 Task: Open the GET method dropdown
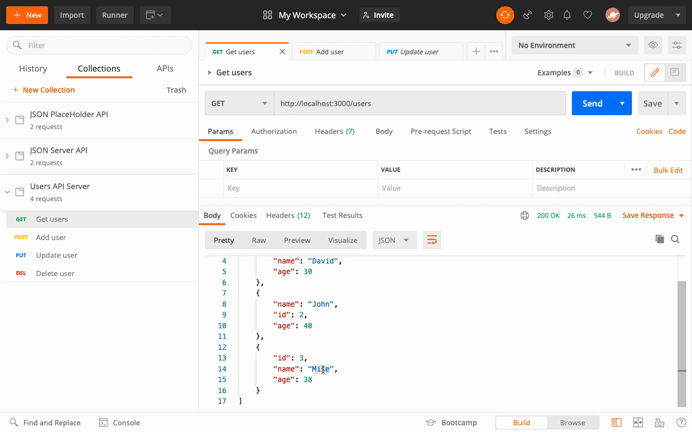(239, 103)
